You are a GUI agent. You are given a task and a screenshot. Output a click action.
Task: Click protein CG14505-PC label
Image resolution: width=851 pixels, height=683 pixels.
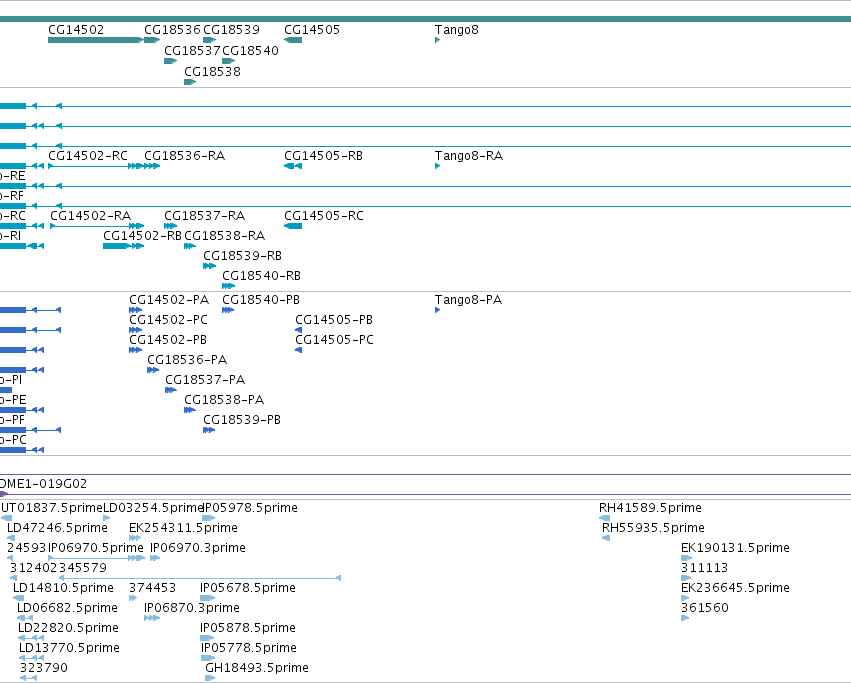tap(334, 340)
